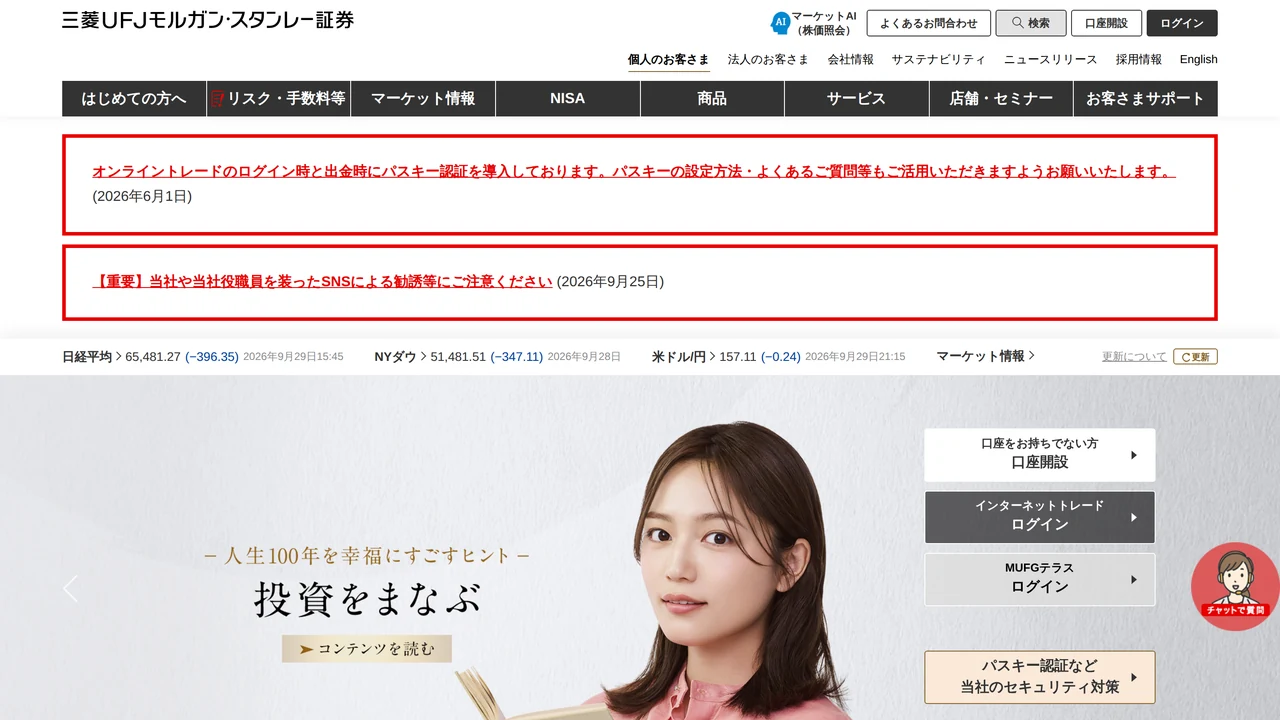
Task: Open the はじめての方へ menu
Action: pyautogui.click(x=134, y=99)
